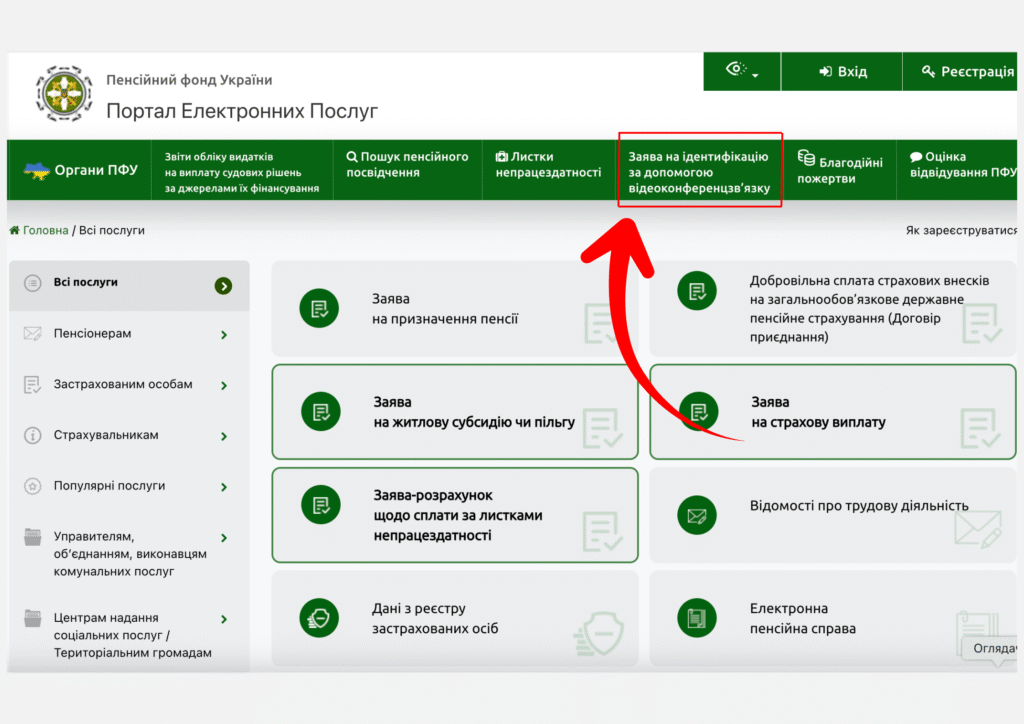Click the document icon for Заява на призначення пенсії
Viewport: 1024px width, 724px height.
[x=319, y=309]
